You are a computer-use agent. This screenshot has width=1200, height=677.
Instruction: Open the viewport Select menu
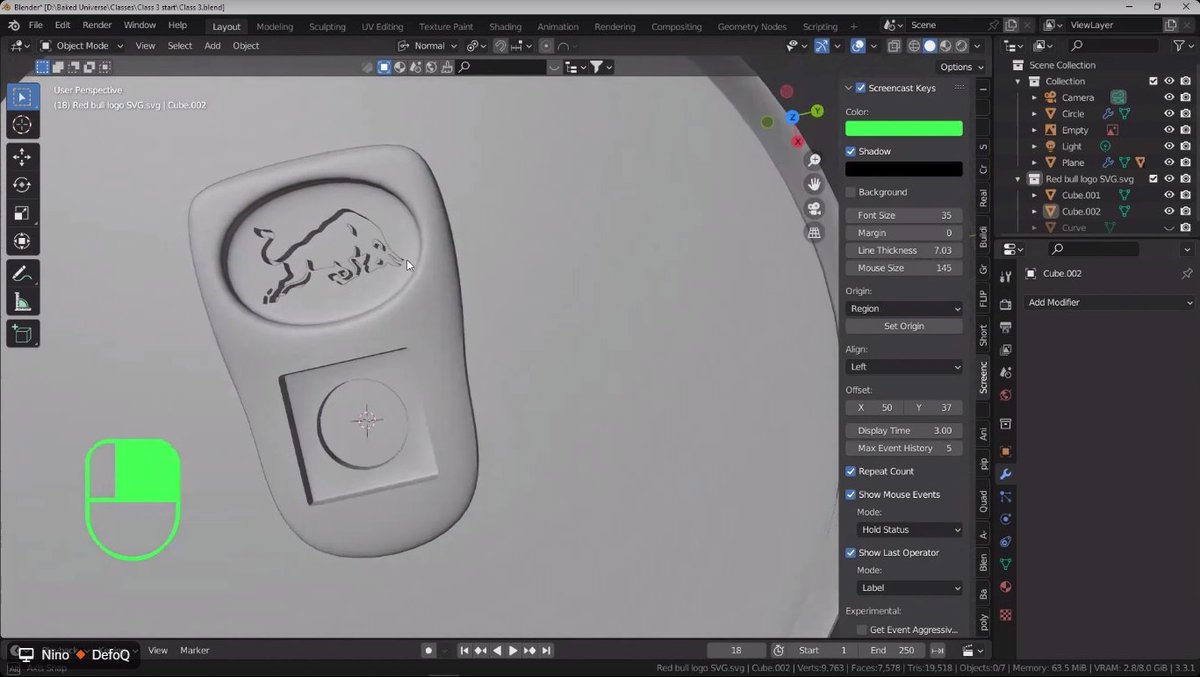pyautogui.click(x=180, y=46)
